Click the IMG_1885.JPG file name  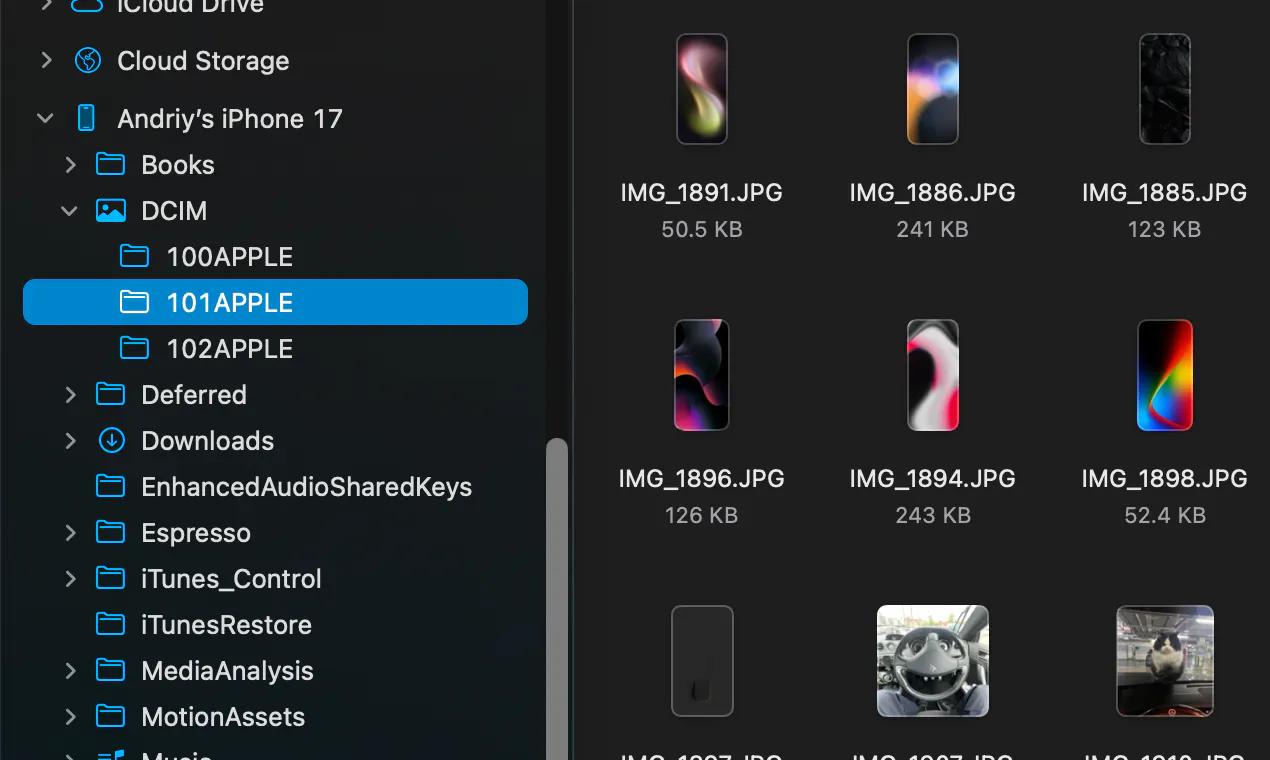tap(1165, 193)
